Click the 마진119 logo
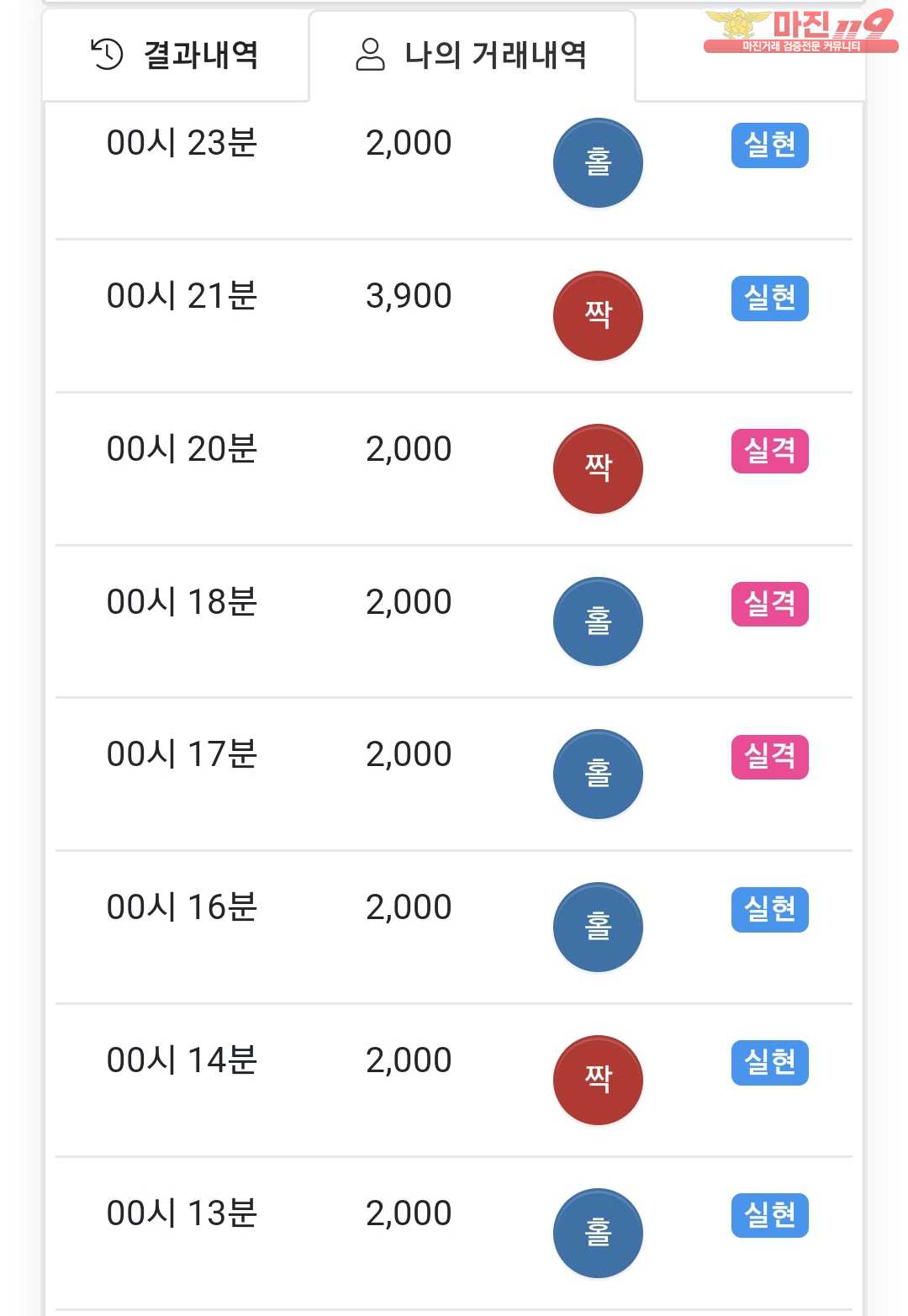 800,30
